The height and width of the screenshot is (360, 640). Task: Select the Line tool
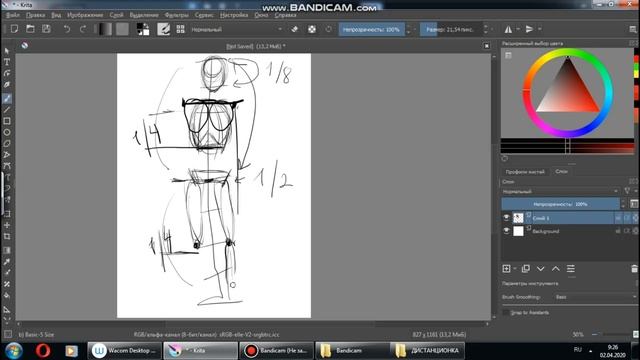pos(7,110)
